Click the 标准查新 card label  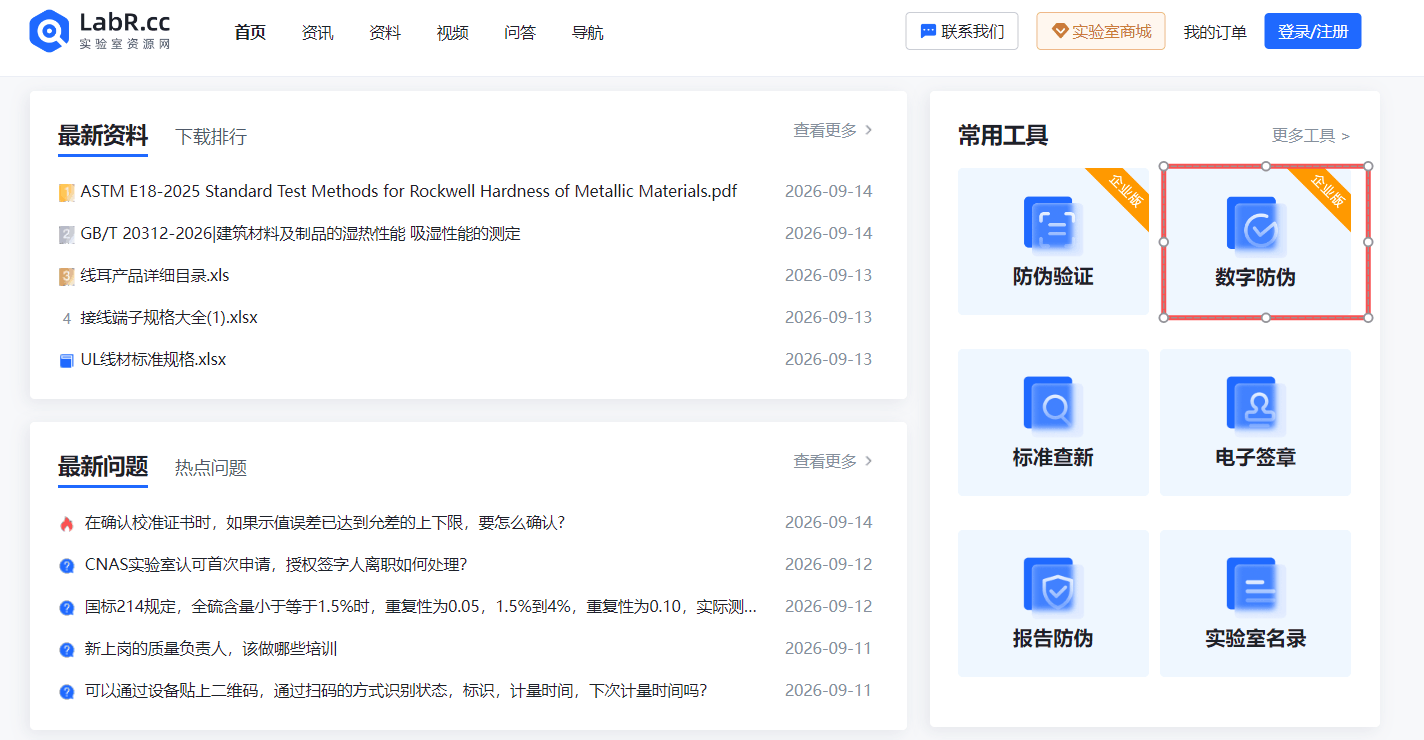click(x=1053, y=458)
